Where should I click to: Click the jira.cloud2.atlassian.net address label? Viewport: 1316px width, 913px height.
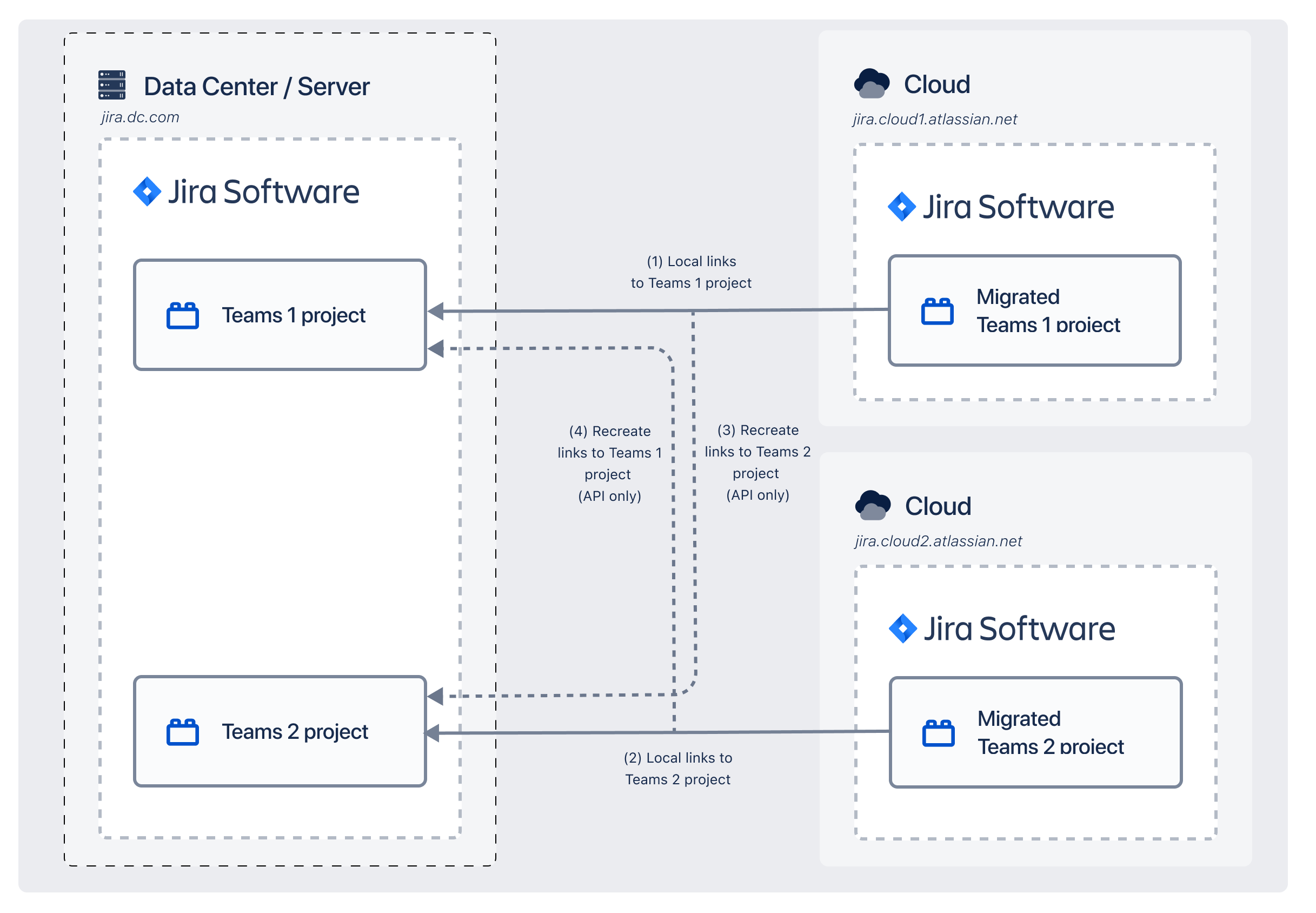(938, 541)
